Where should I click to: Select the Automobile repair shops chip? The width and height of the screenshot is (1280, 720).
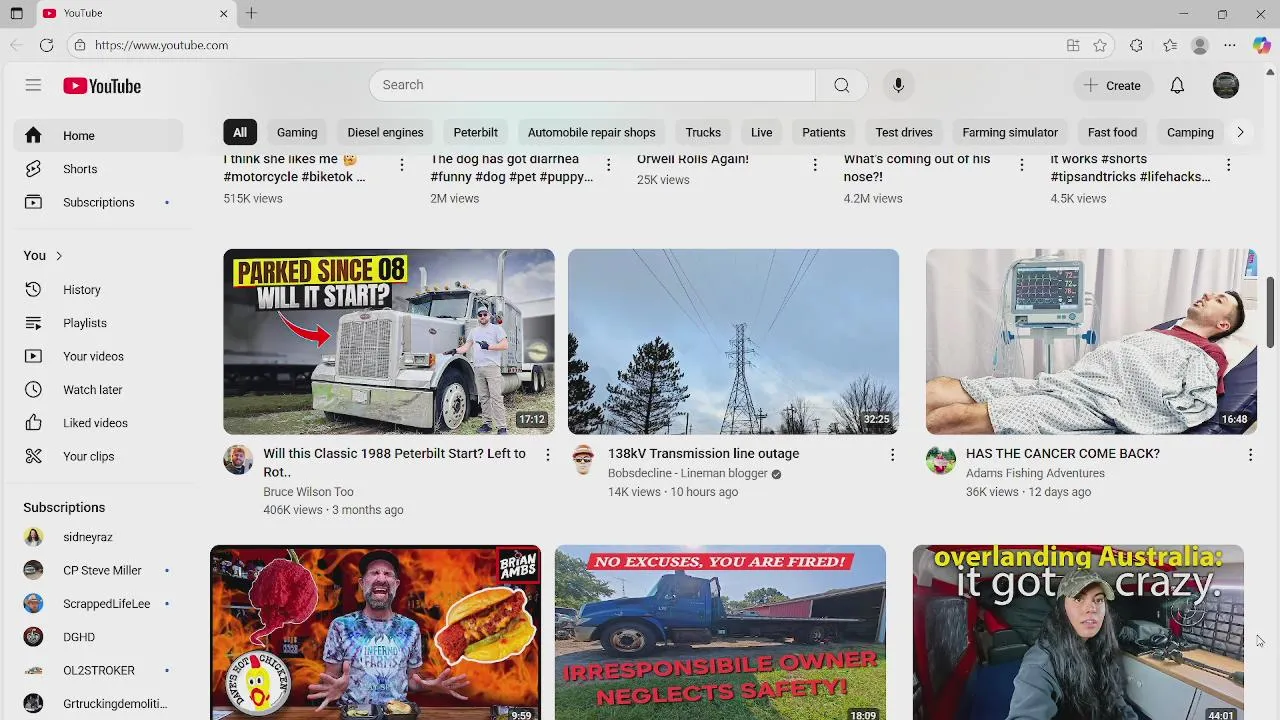pos(591,132)
